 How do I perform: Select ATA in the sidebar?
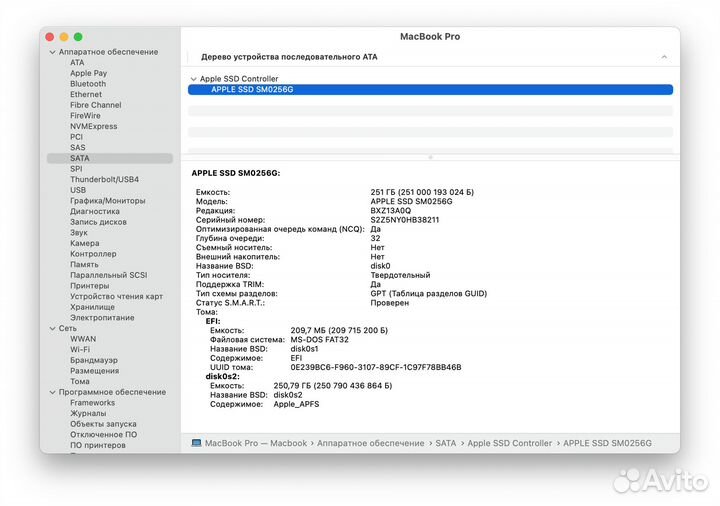tap(77, 62)
